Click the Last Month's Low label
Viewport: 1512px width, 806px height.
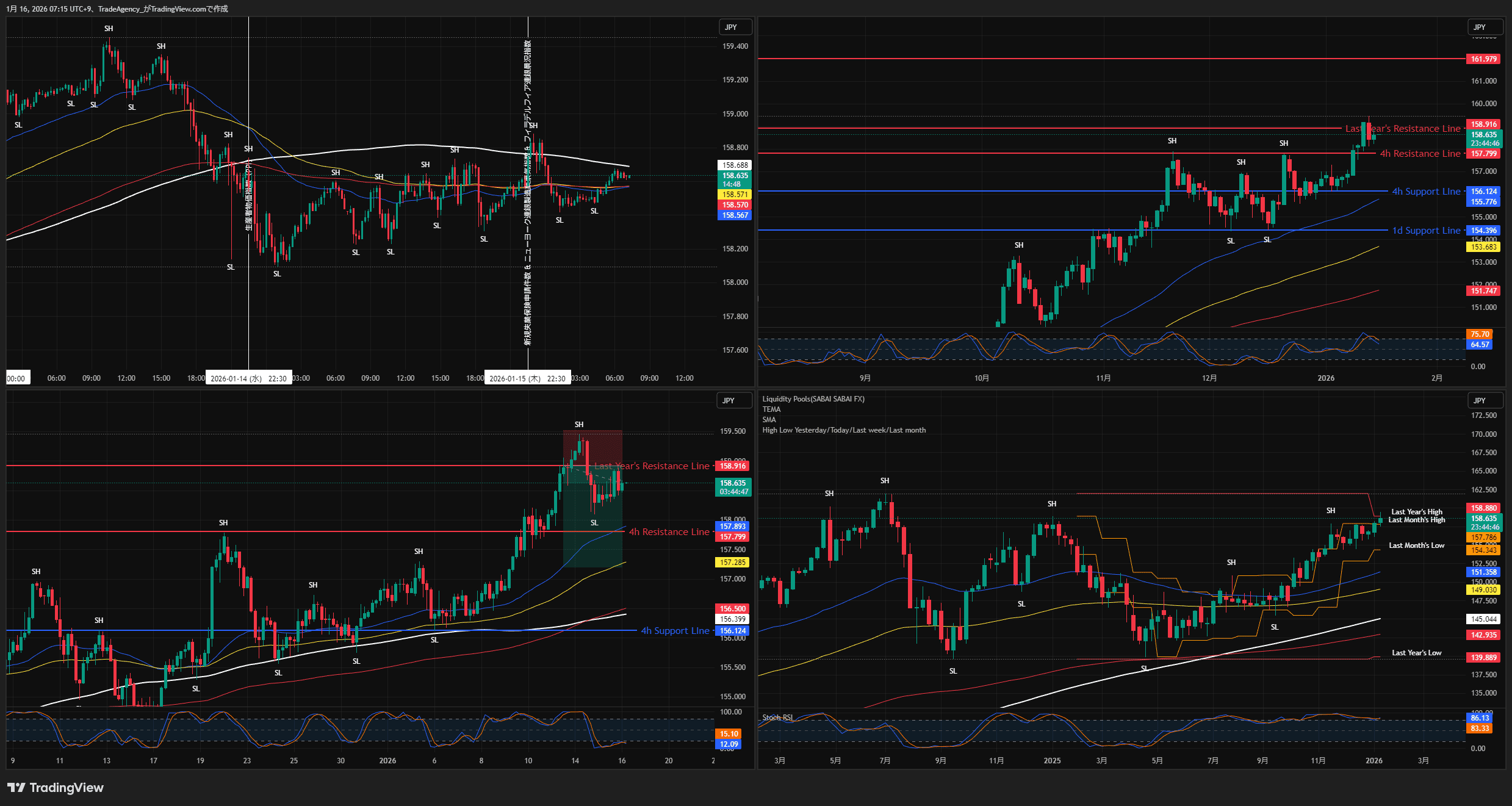click(x=1416, y=545)
